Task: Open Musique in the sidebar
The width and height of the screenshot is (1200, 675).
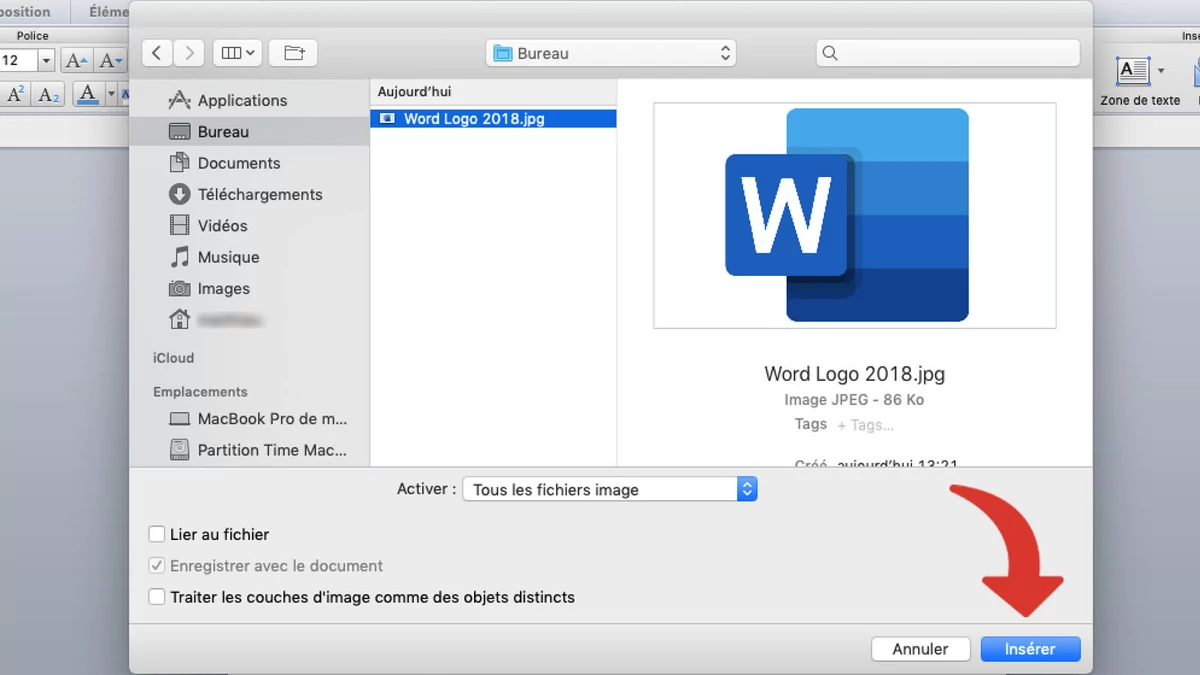Action: (250, 257)
